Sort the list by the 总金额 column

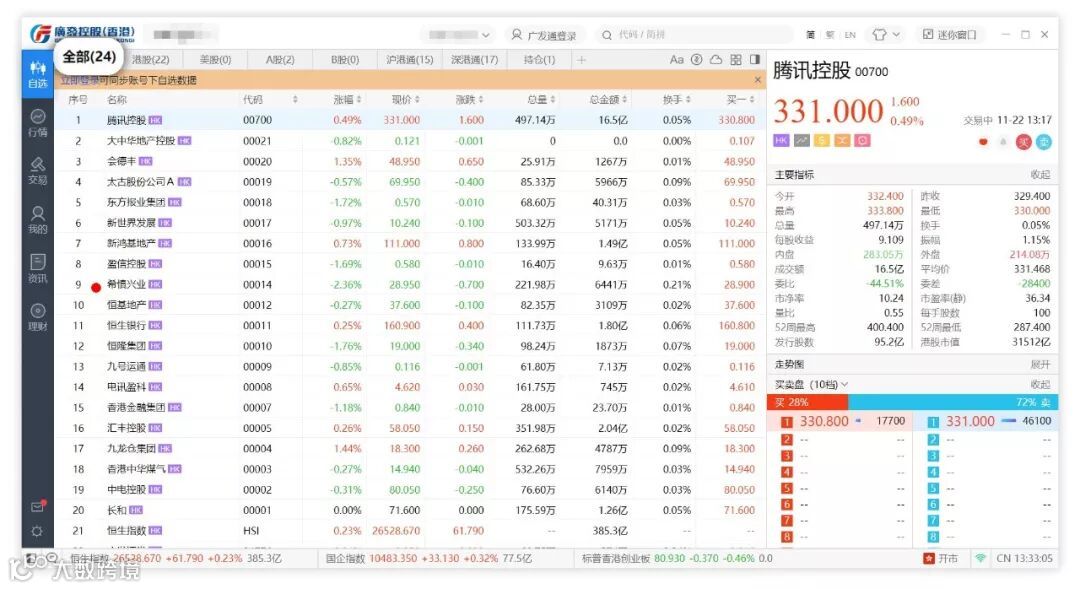[608, 100]
